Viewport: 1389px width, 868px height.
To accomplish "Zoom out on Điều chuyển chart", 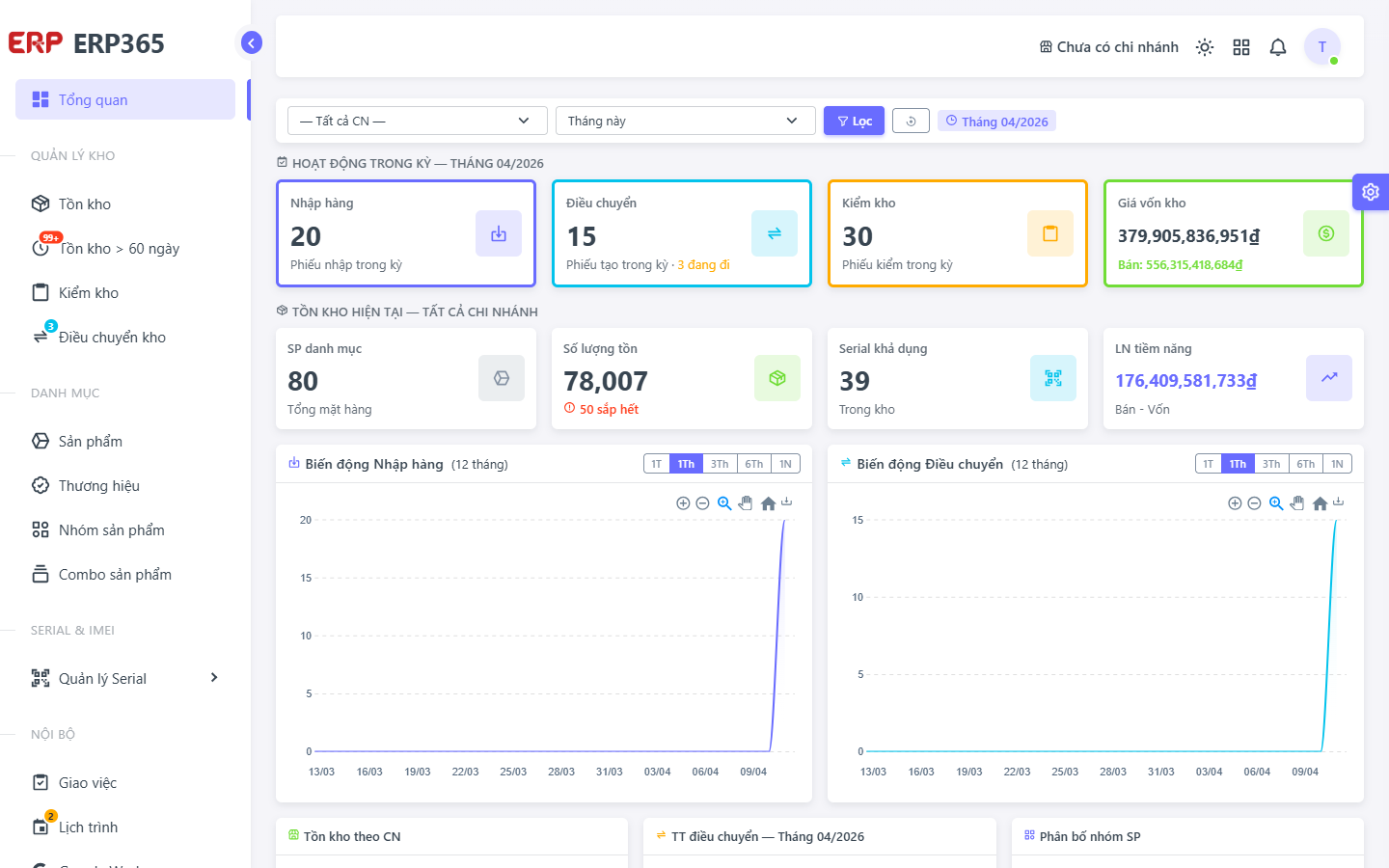I will (1254, 503).
